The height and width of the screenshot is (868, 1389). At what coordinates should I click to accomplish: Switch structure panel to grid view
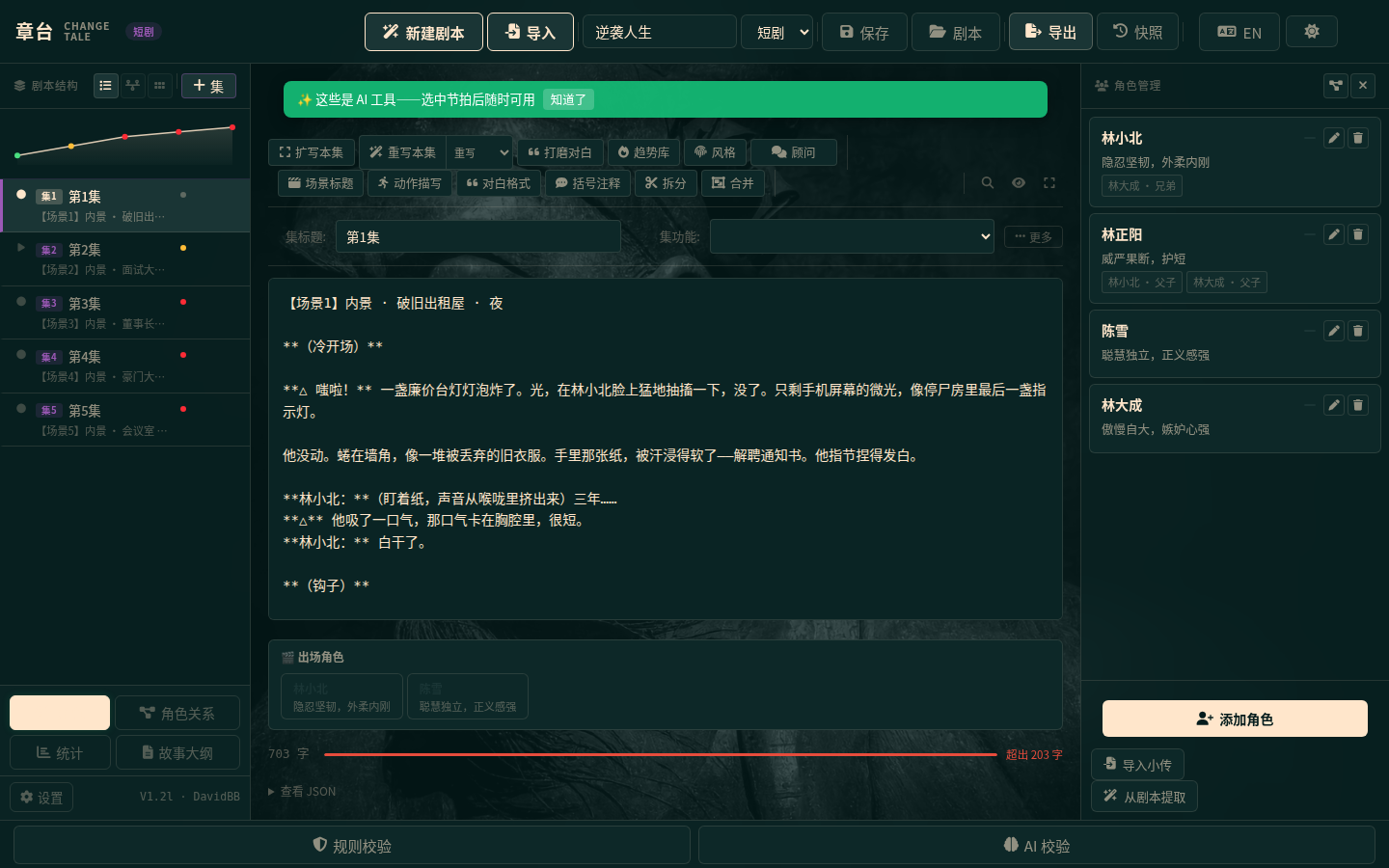click(x=160, y=86)
